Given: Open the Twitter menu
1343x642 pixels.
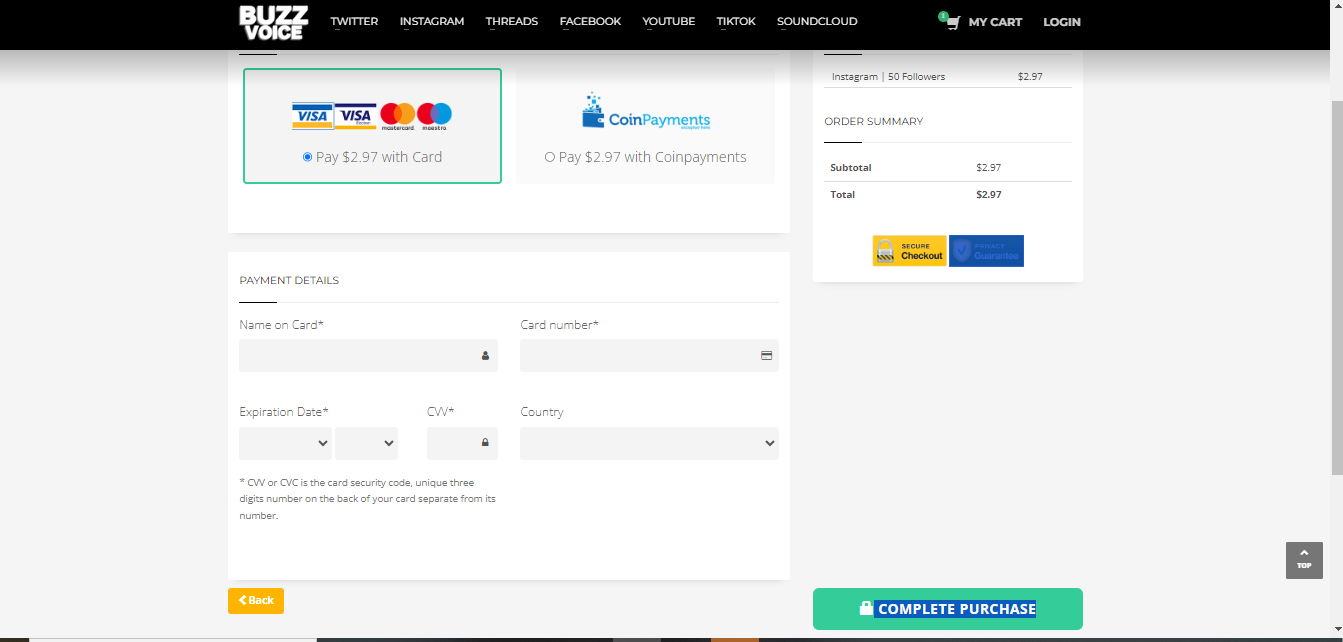Looking at the screenshot, I should pos(355,22).
